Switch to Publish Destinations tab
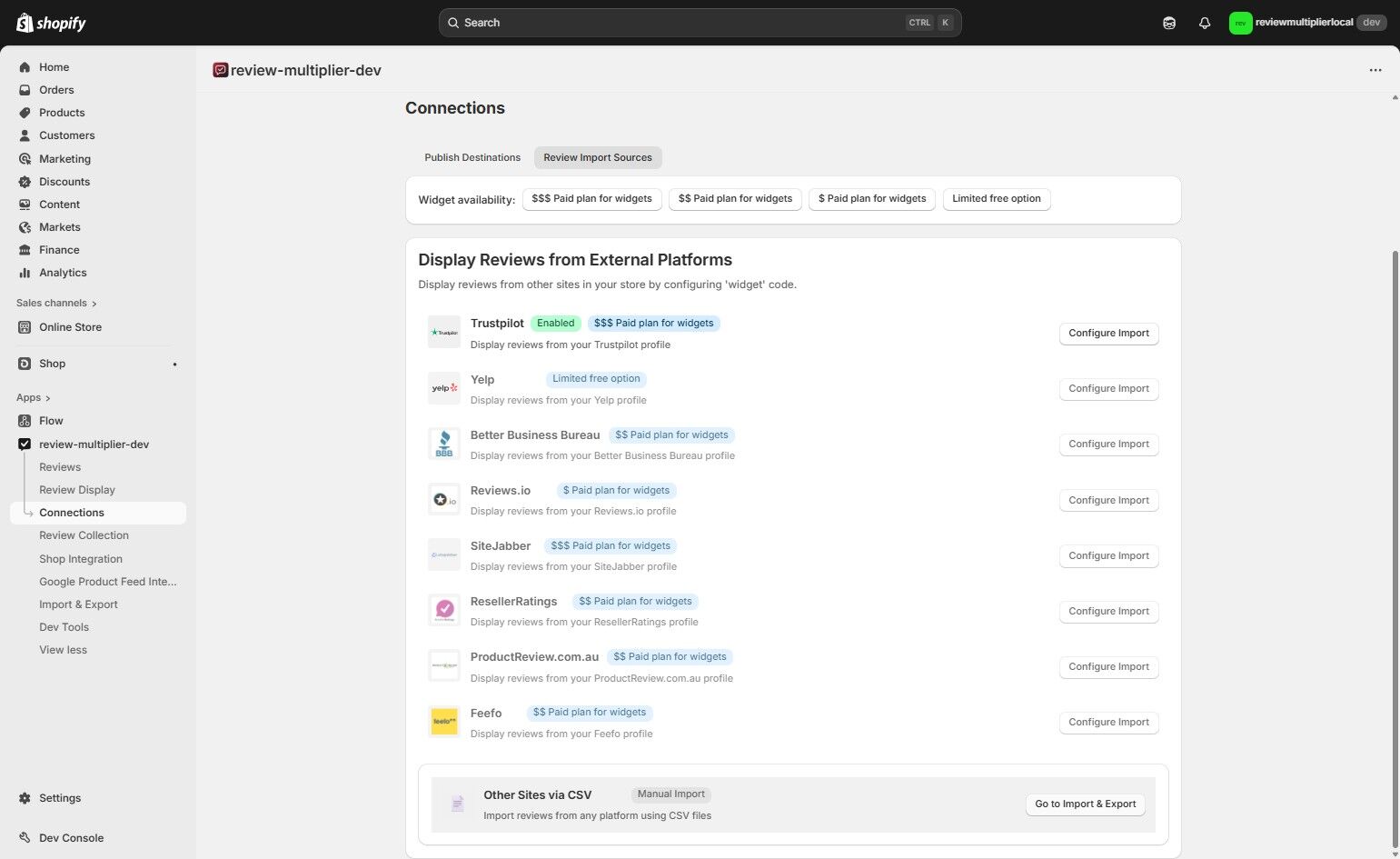Screen dimensions: 1400x859 [472, 157]
